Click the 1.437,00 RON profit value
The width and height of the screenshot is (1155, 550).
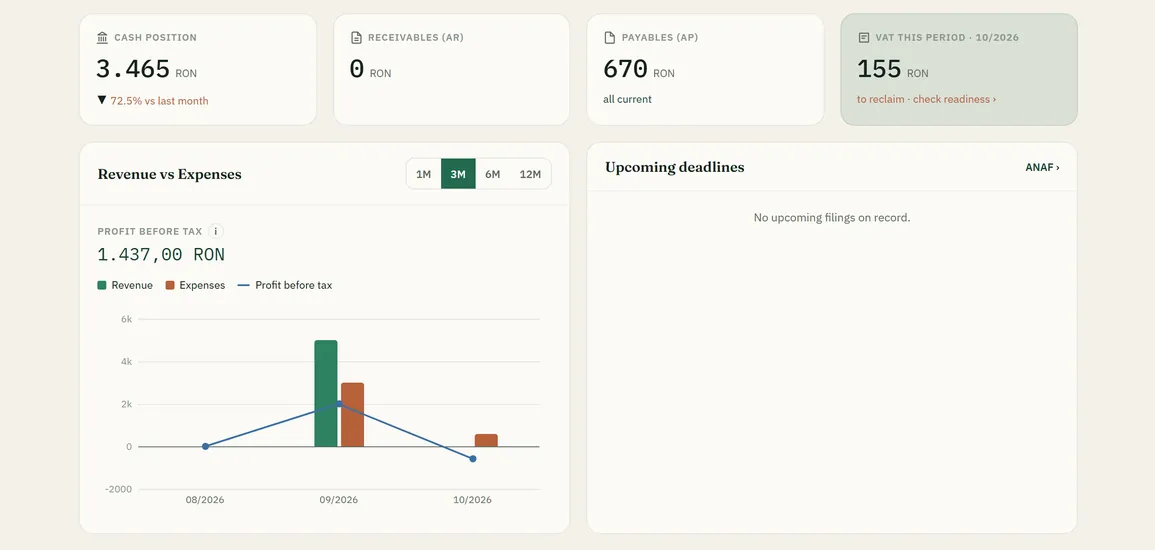click(x=161, y=255)
